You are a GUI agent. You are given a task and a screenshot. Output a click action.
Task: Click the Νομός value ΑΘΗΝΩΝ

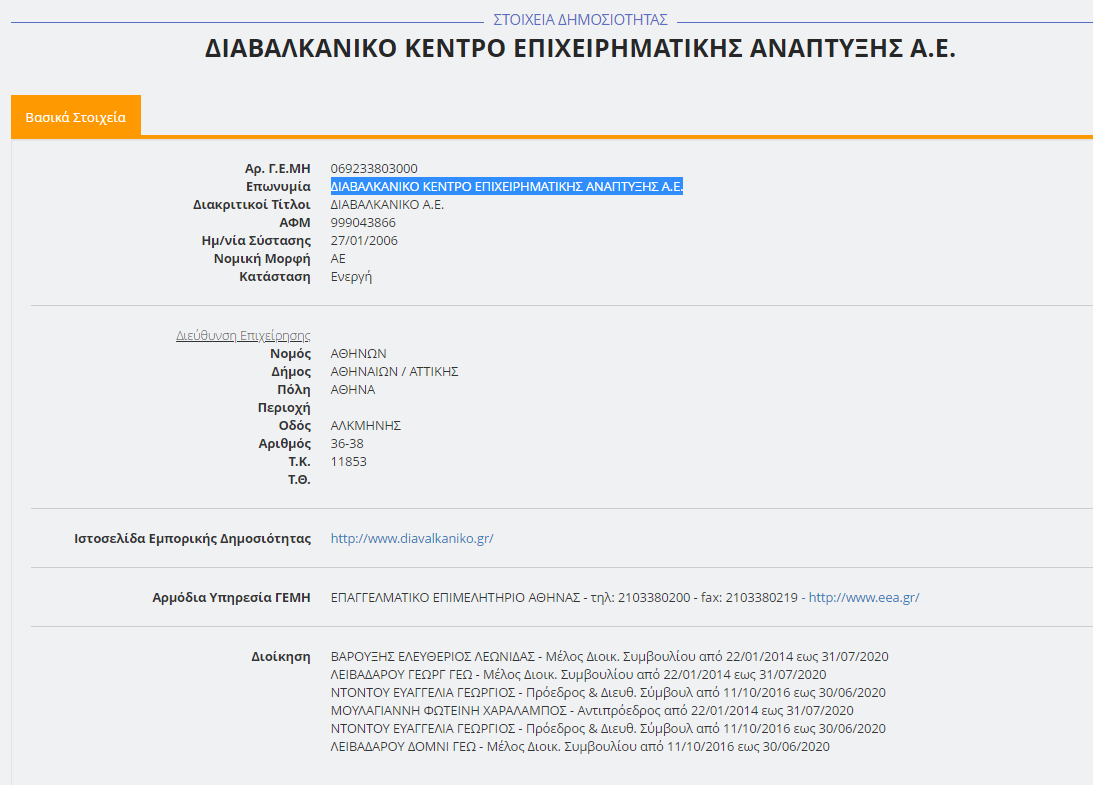click(358, 353)
